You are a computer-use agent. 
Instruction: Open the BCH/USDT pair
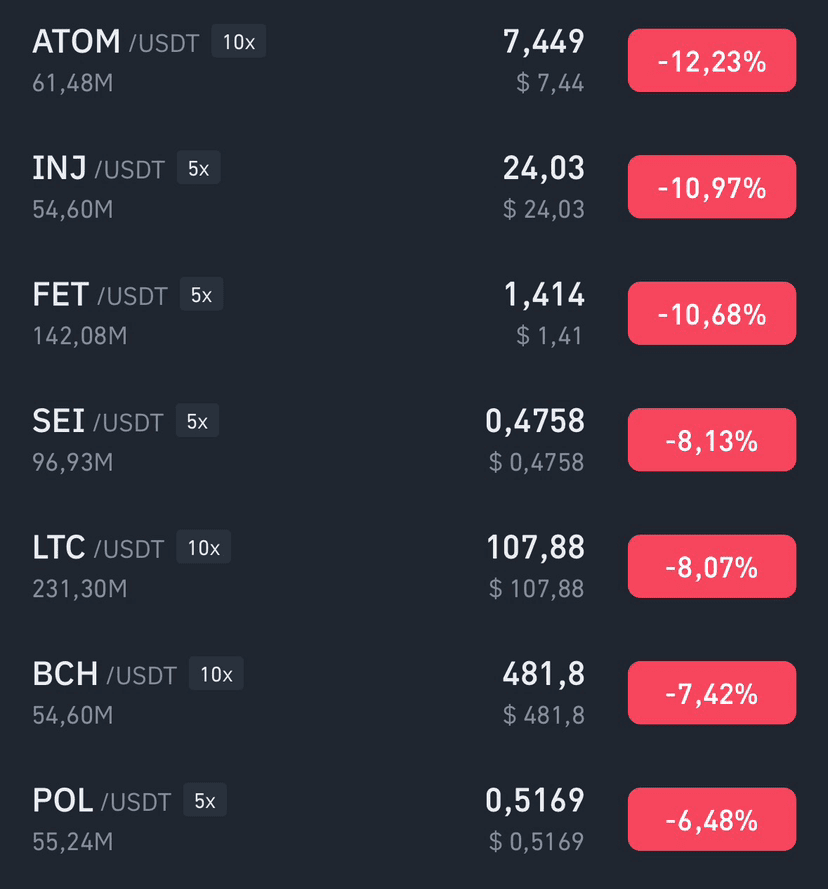(414, 693)
